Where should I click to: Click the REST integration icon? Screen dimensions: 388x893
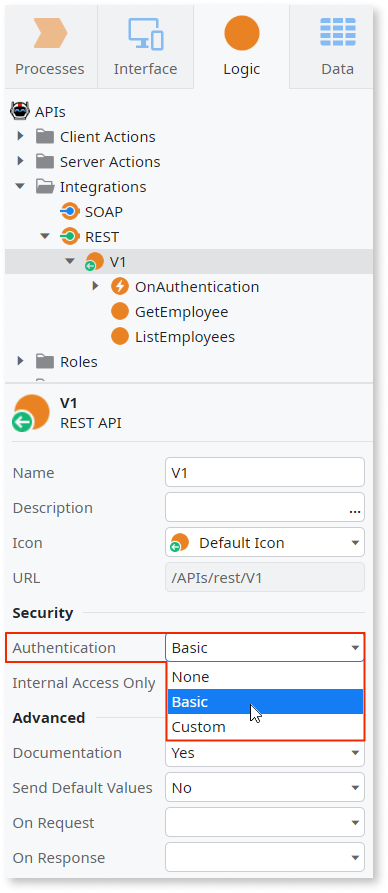tap(70, 237)
